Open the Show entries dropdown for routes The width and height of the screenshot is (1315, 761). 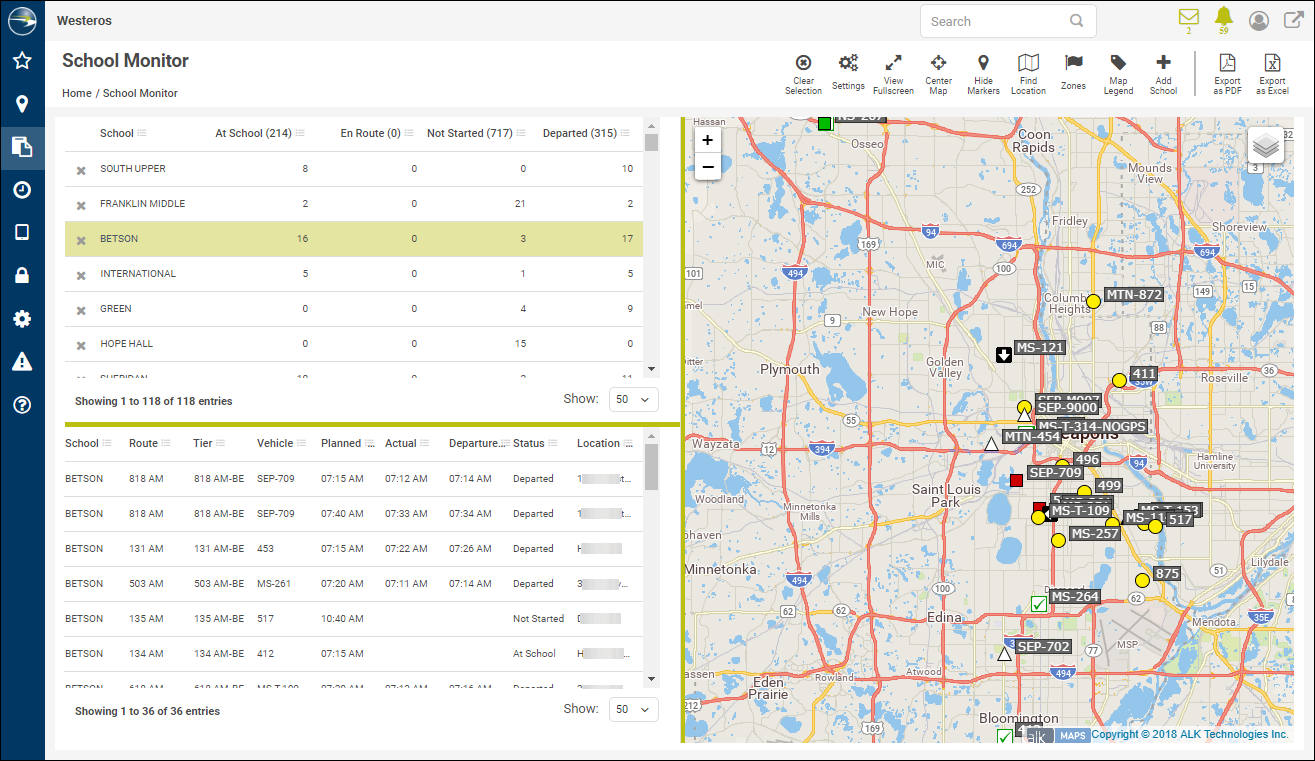(x=634, y=709)
